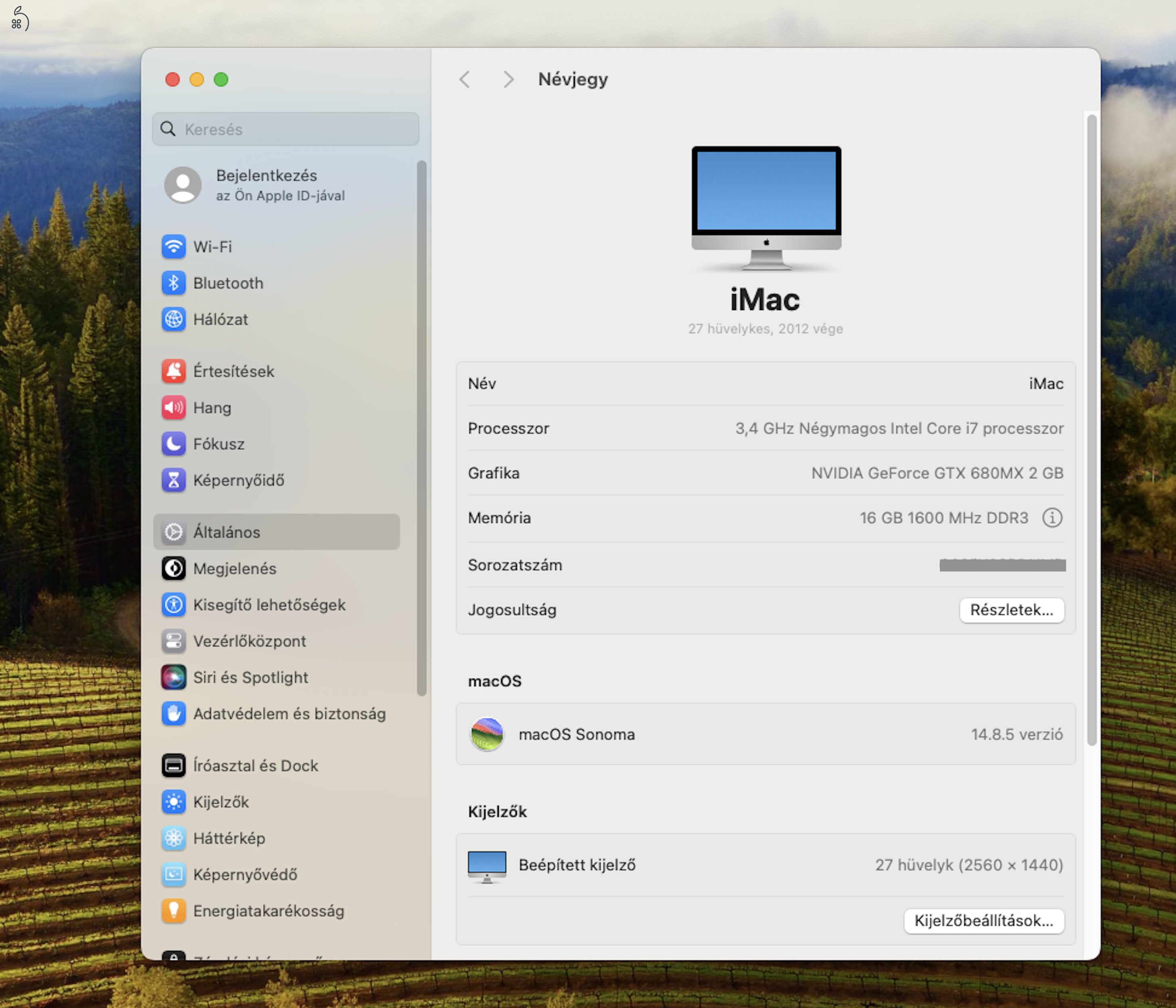Viewport: 1176px width, 1008px height.
Task: Open Kisegítő lehetőségek settings
Action: coord(175,604)
